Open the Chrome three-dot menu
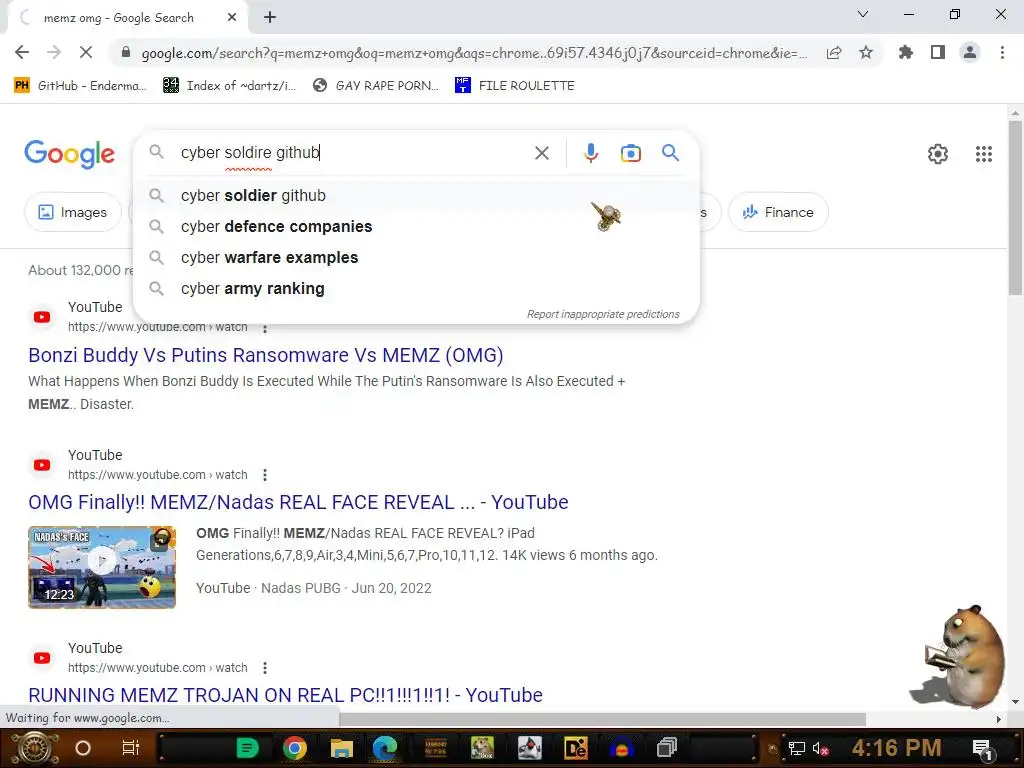Viewport: 1024px width, 768px height. (x=1002, y=52)
